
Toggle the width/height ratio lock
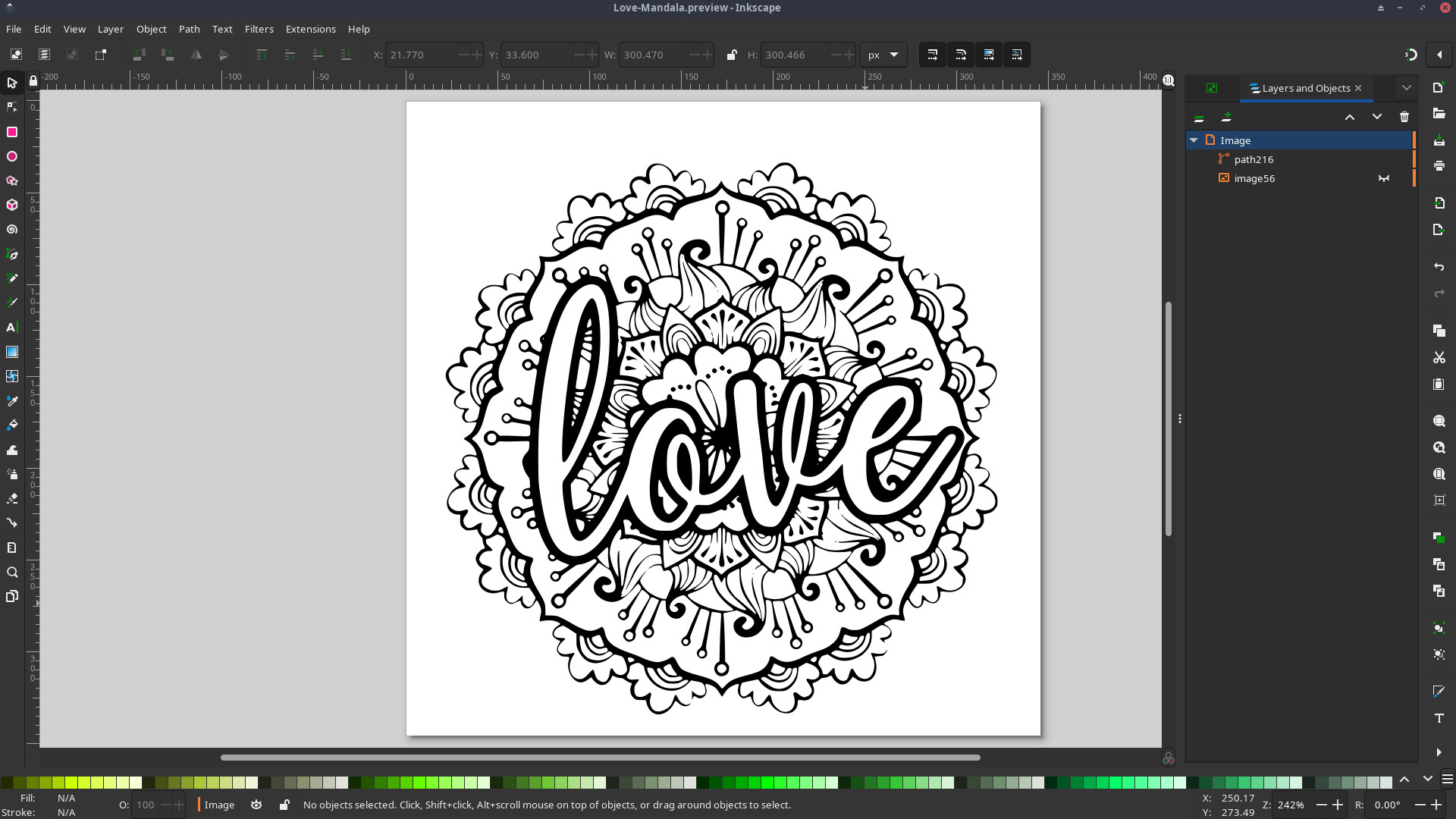point(732,55)
